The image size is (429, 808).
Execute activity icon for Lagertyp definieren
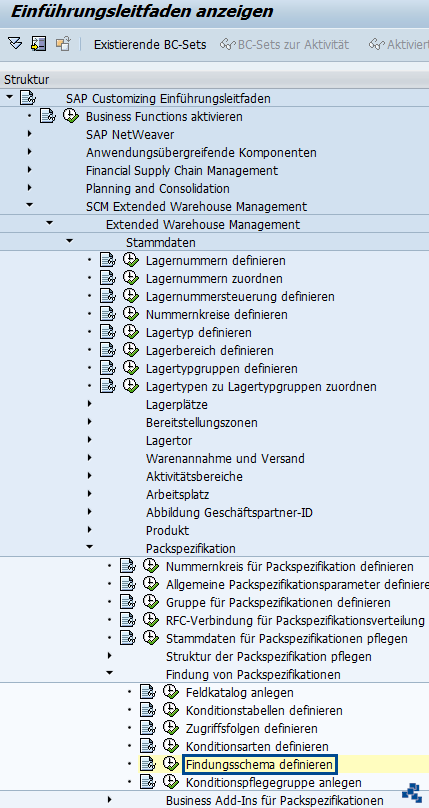point(131,332)
